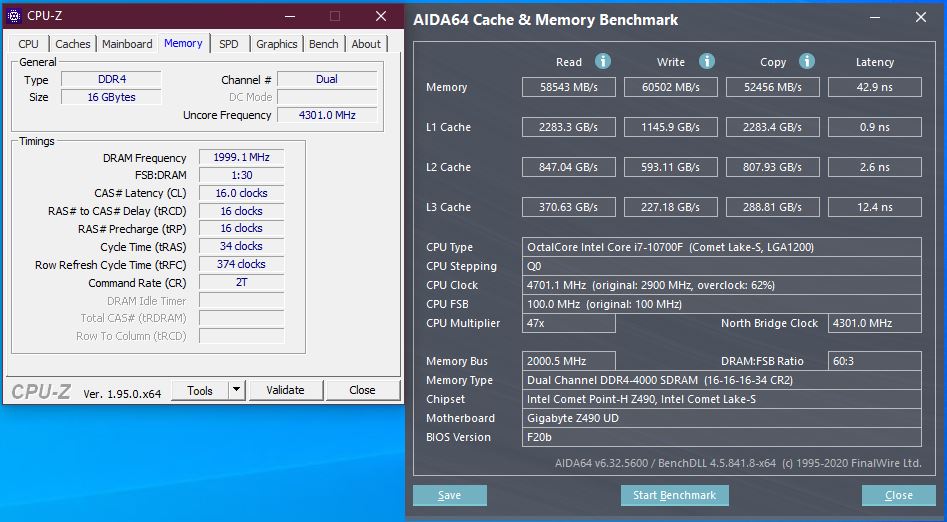
Task: Click the DDR4 Type value in CPU-Z
Action: tap(112, 79)
